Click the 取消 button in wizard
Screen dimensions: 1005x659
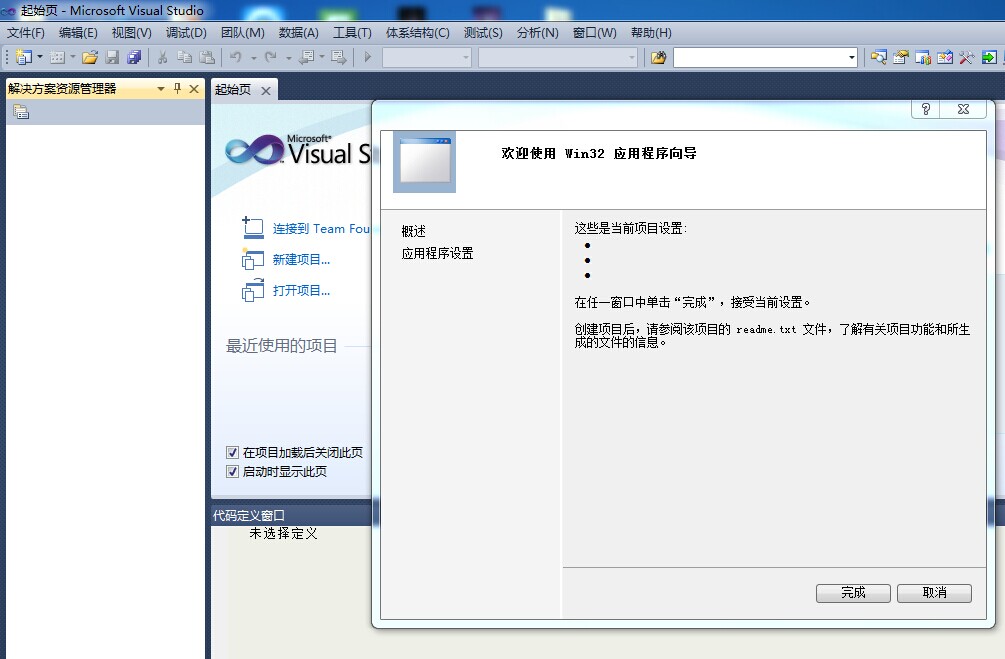[934, 593]
